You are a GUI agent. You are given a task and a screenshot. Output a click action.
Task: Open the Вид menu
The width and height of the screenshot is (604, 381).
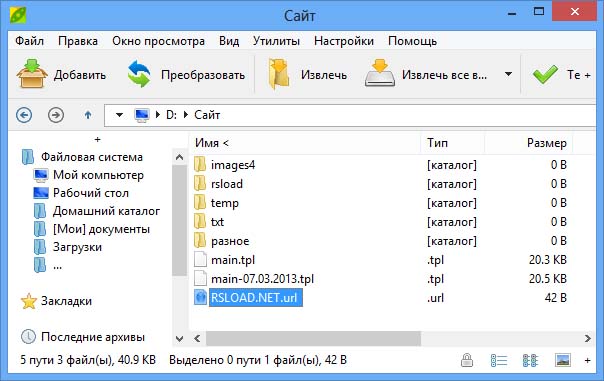click(x=229, y=41)
